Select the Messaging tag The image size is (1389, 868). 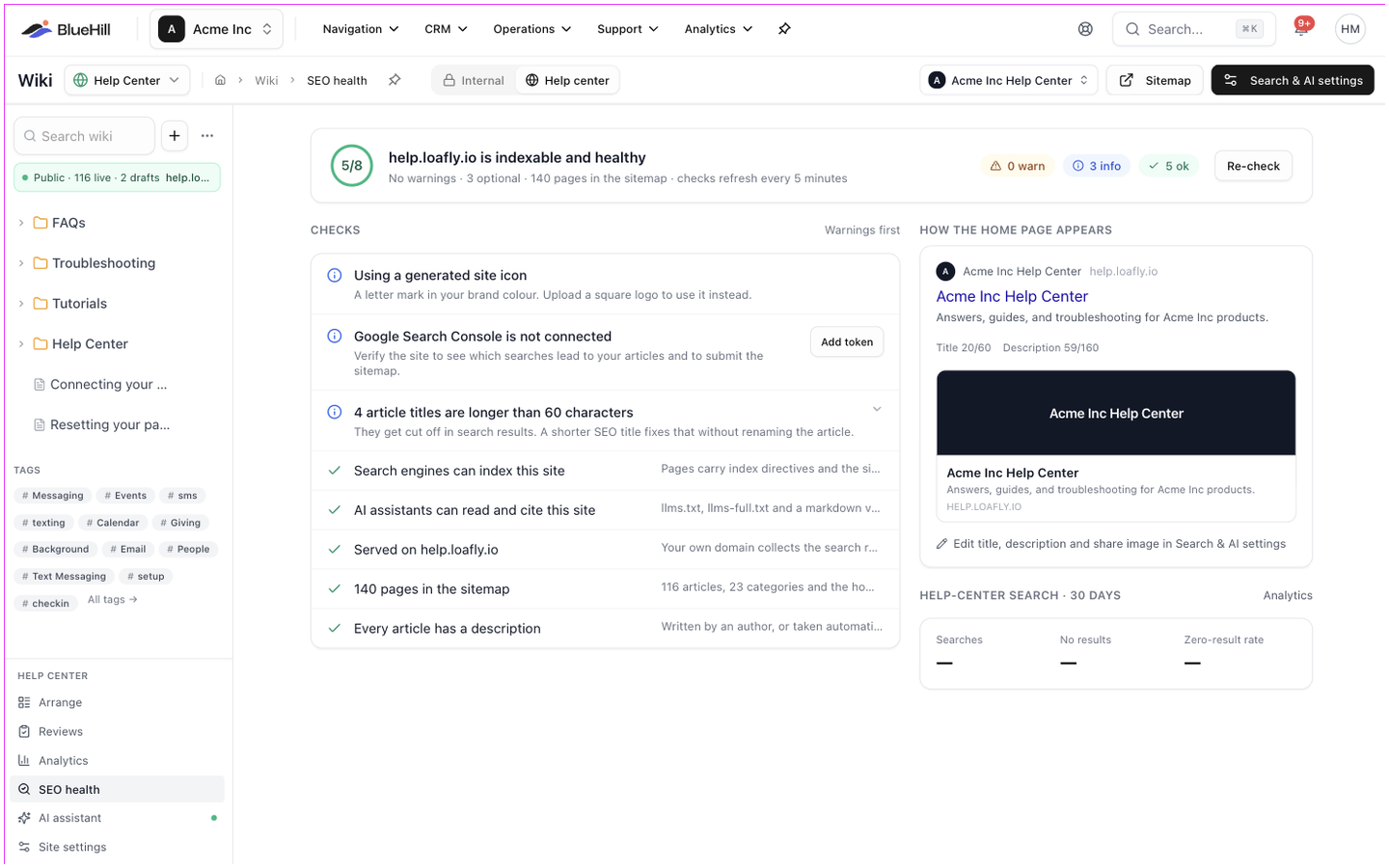[53, 496]
